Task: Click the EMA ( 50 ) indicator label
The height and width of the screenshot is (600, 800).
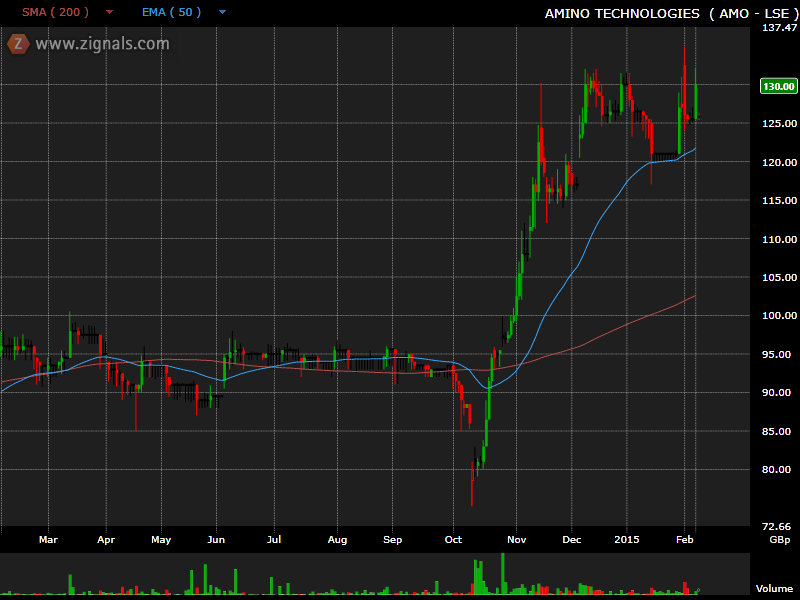Action: coord(170,13)
